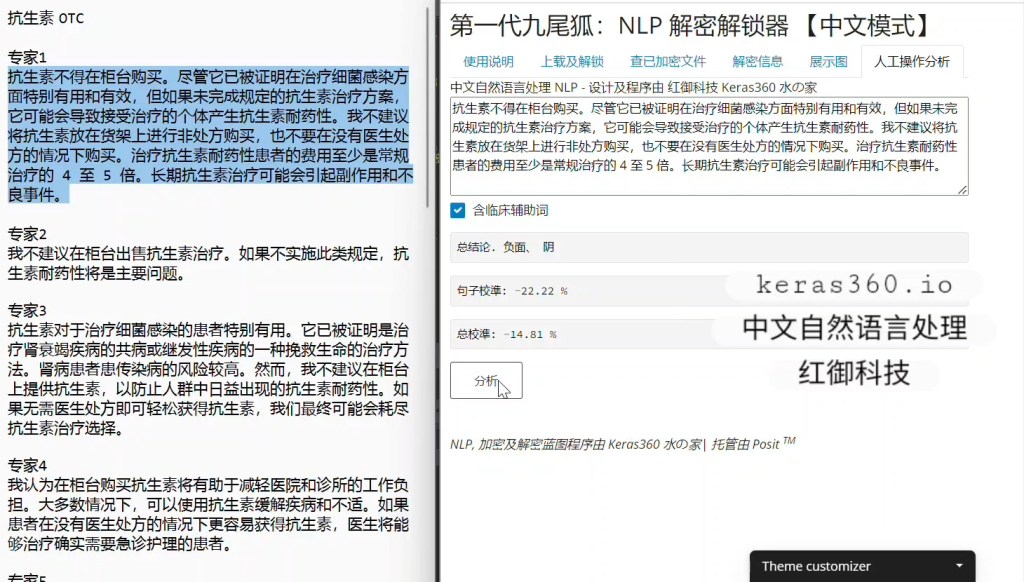
Task: Select the 人工操作分析 tab
Action: point(911,61)
